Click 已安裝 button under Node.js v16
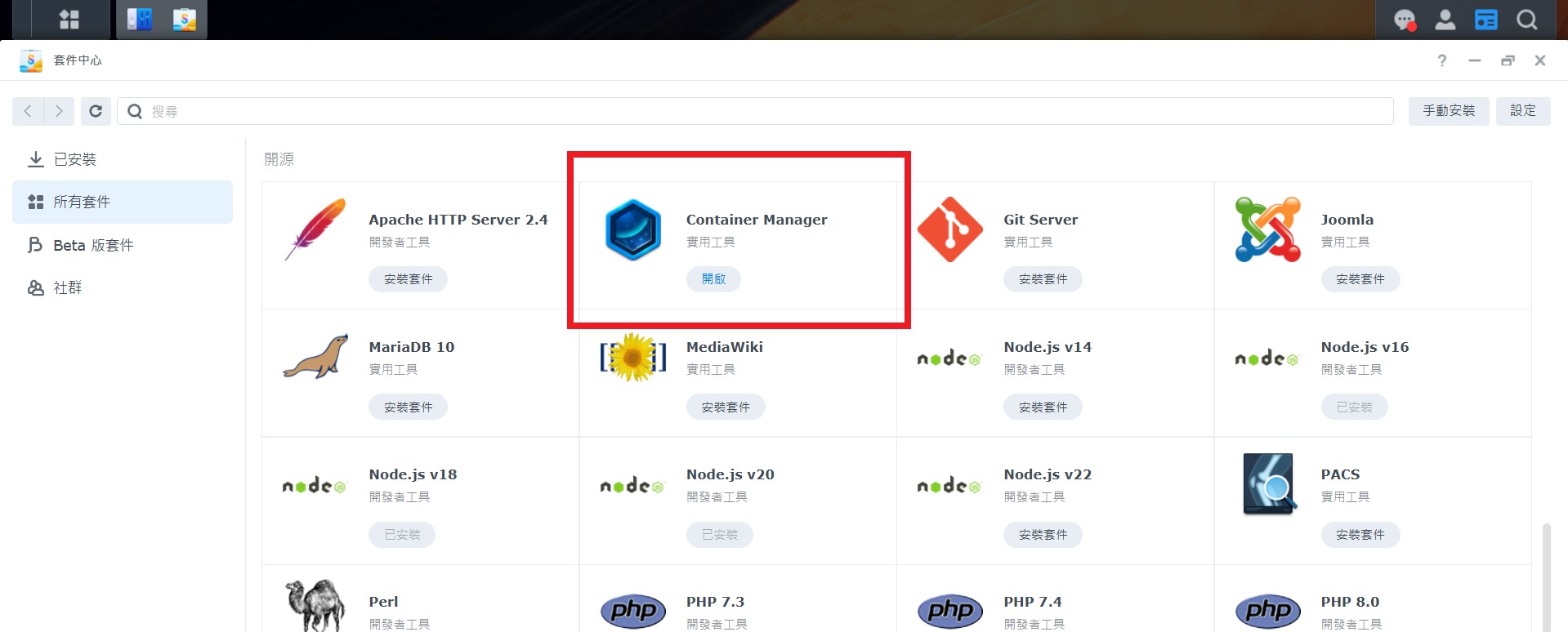 tap(1354, 407)
